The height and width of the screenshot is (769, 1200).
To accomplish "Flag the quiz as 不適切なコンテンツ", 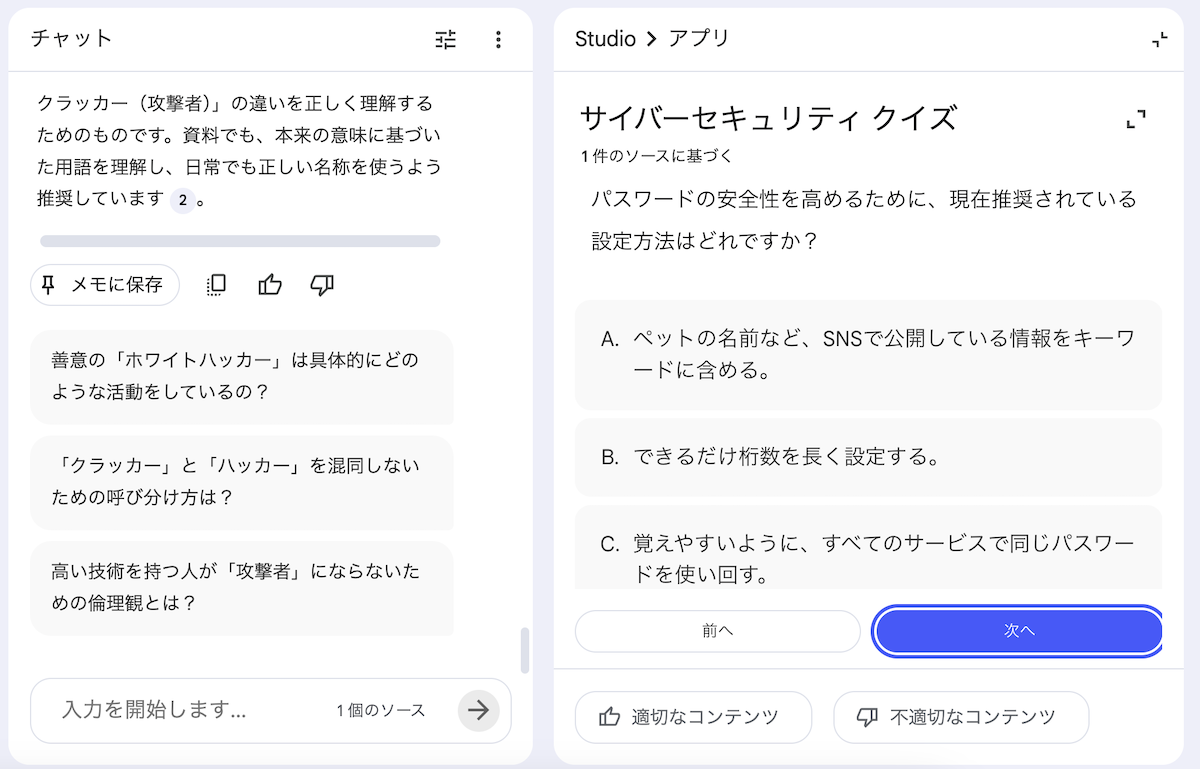I will pos(960,717).
